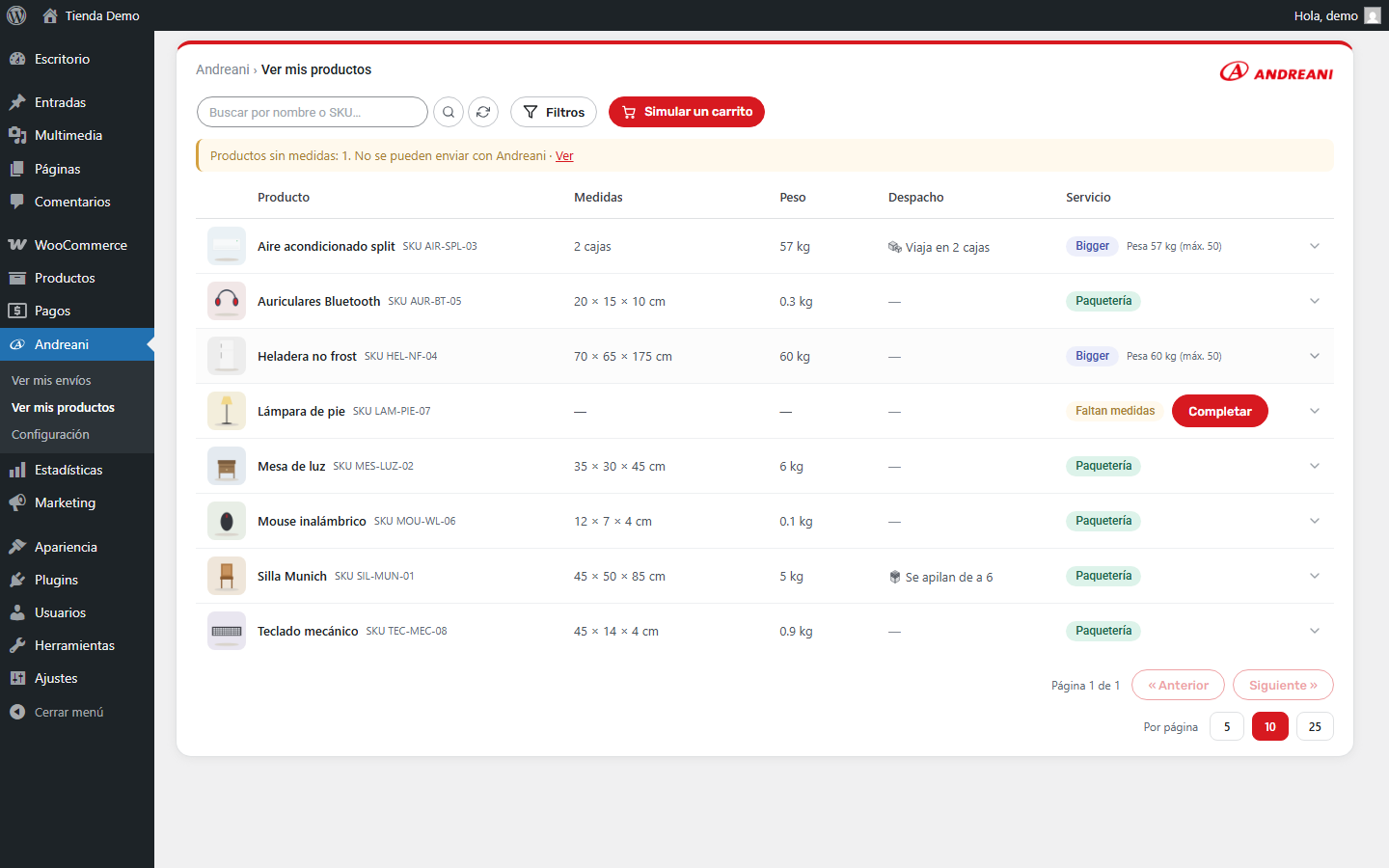Viewport: 1389px width, 868px height.
Task: Click the Andreani breadcrumb link
Action: tap(223, 69)
